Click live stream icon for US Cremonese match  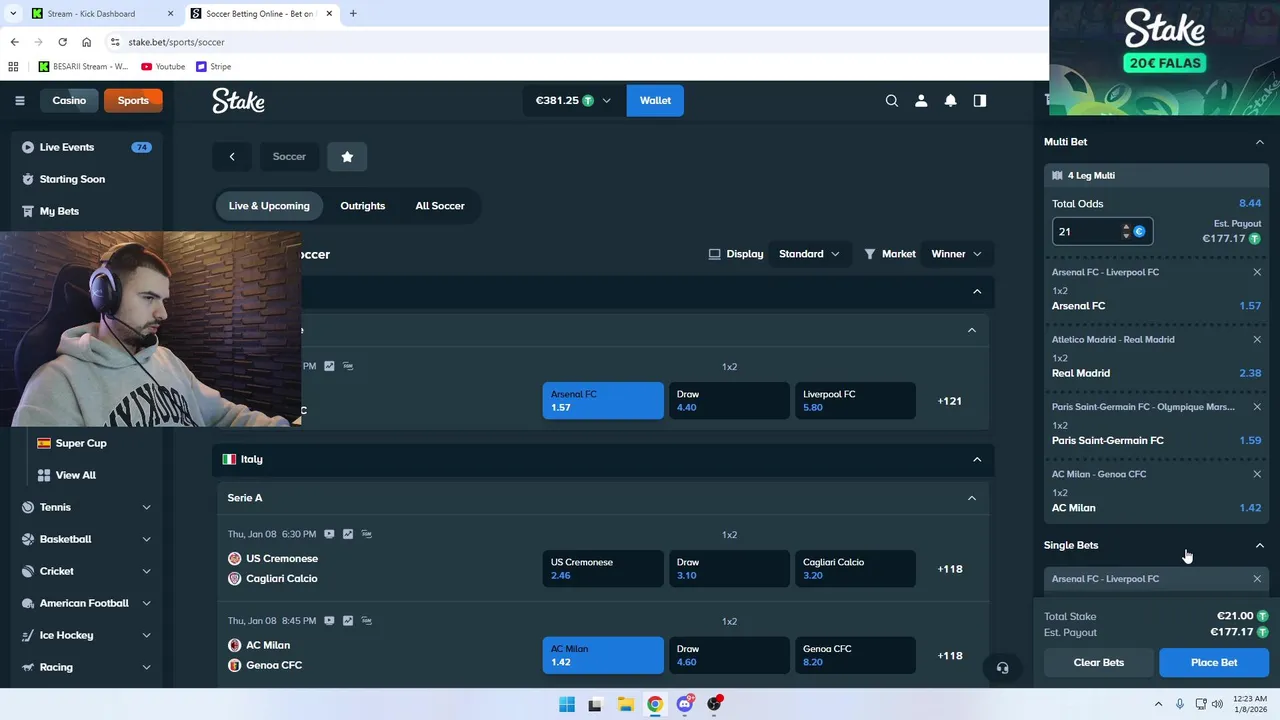pos(329,534)
